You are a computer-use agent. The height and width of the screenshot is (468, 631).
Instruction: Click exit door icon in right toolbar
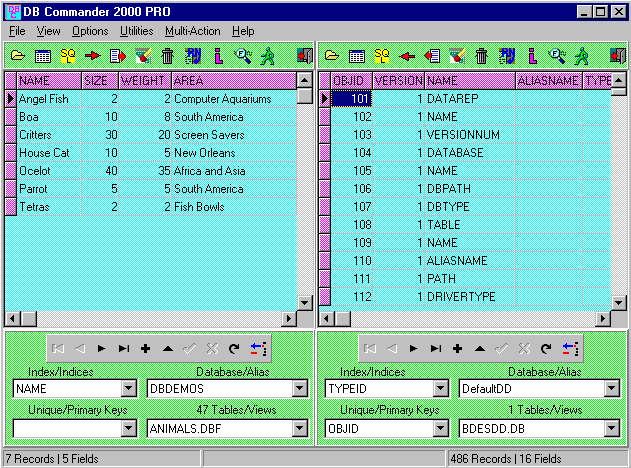click(x=618, y=56)
